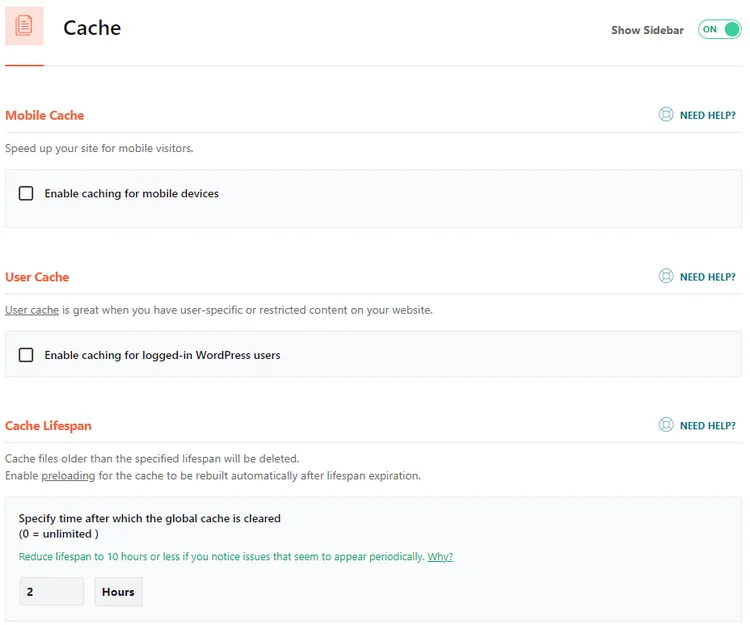Image resolution: width=750 pixels, height=625 pixels.
Task: Open NEED HELP? text link for Cache Lifespan
Action: point(707,426)
